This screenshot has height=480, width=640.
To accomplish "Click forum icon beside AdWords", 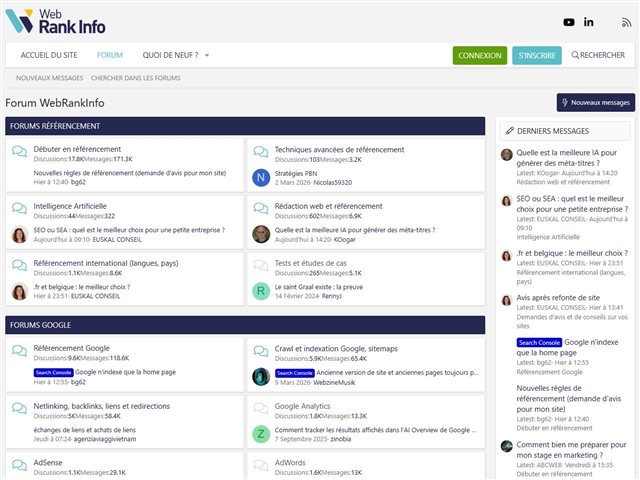I will [261, 464].
